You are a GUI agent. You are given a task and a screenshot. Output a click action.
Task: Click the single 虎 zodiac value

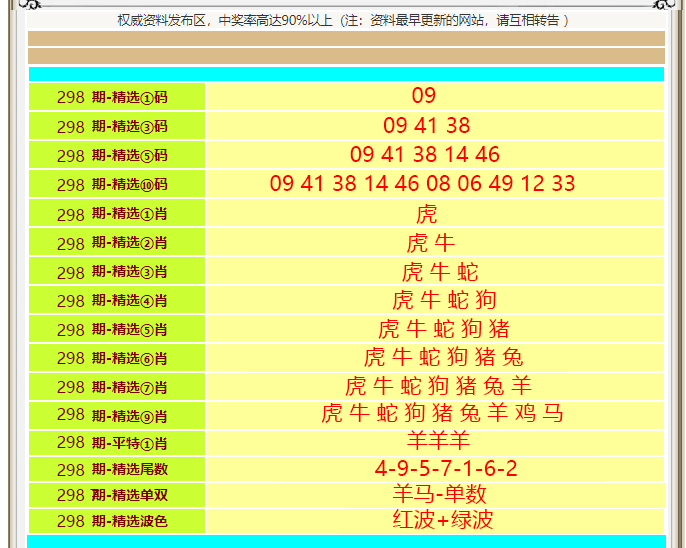(426, 214)
